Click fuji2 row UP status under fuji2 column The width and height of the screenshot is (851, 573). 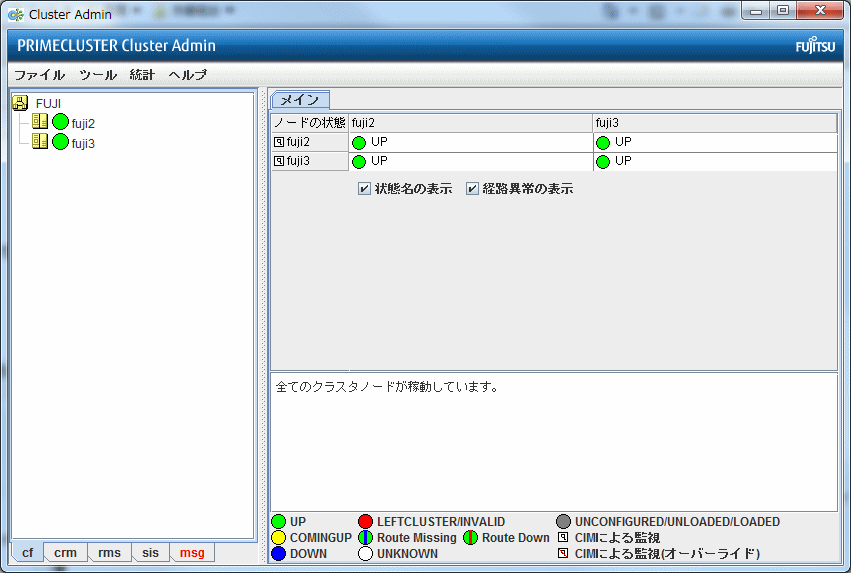[471, 142]
